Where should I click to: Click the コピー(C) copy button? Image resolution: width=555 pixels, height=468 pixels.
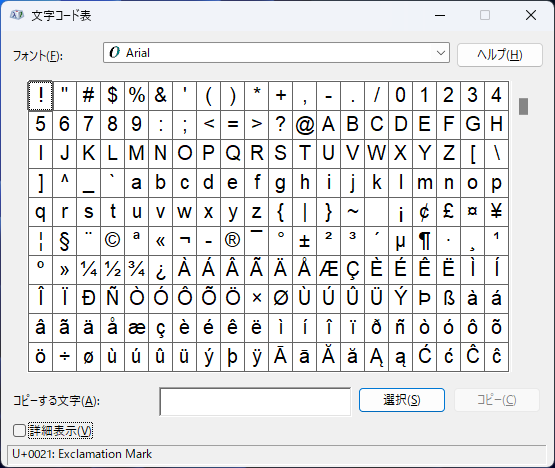pos(497,400)
